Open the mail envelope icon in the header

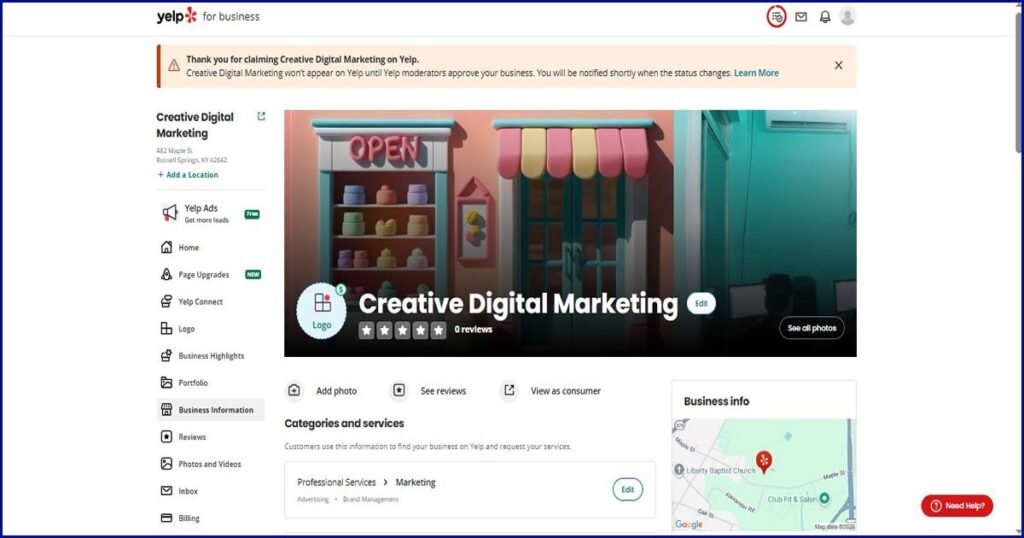(x=801, y=17)
